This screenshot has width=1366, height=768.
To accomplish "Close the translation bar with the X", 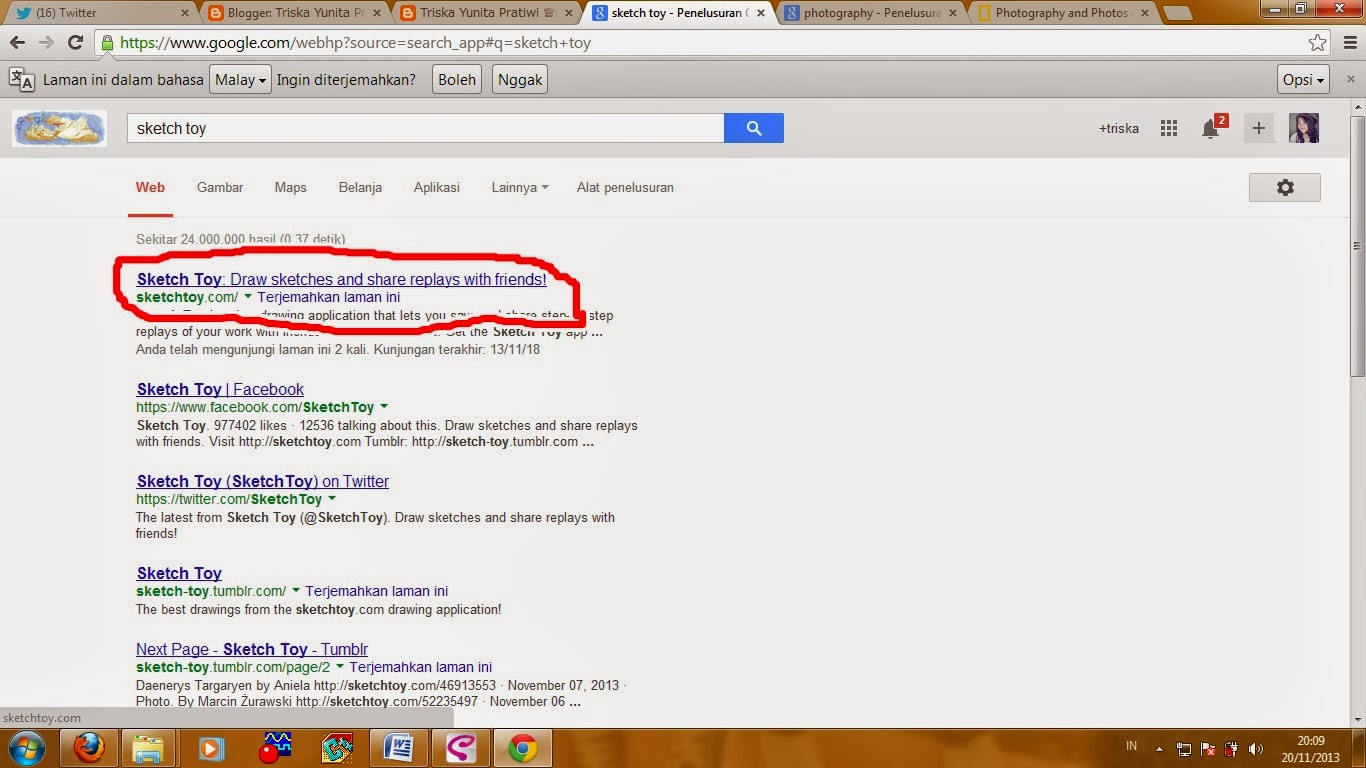I will pos(1349,79).
